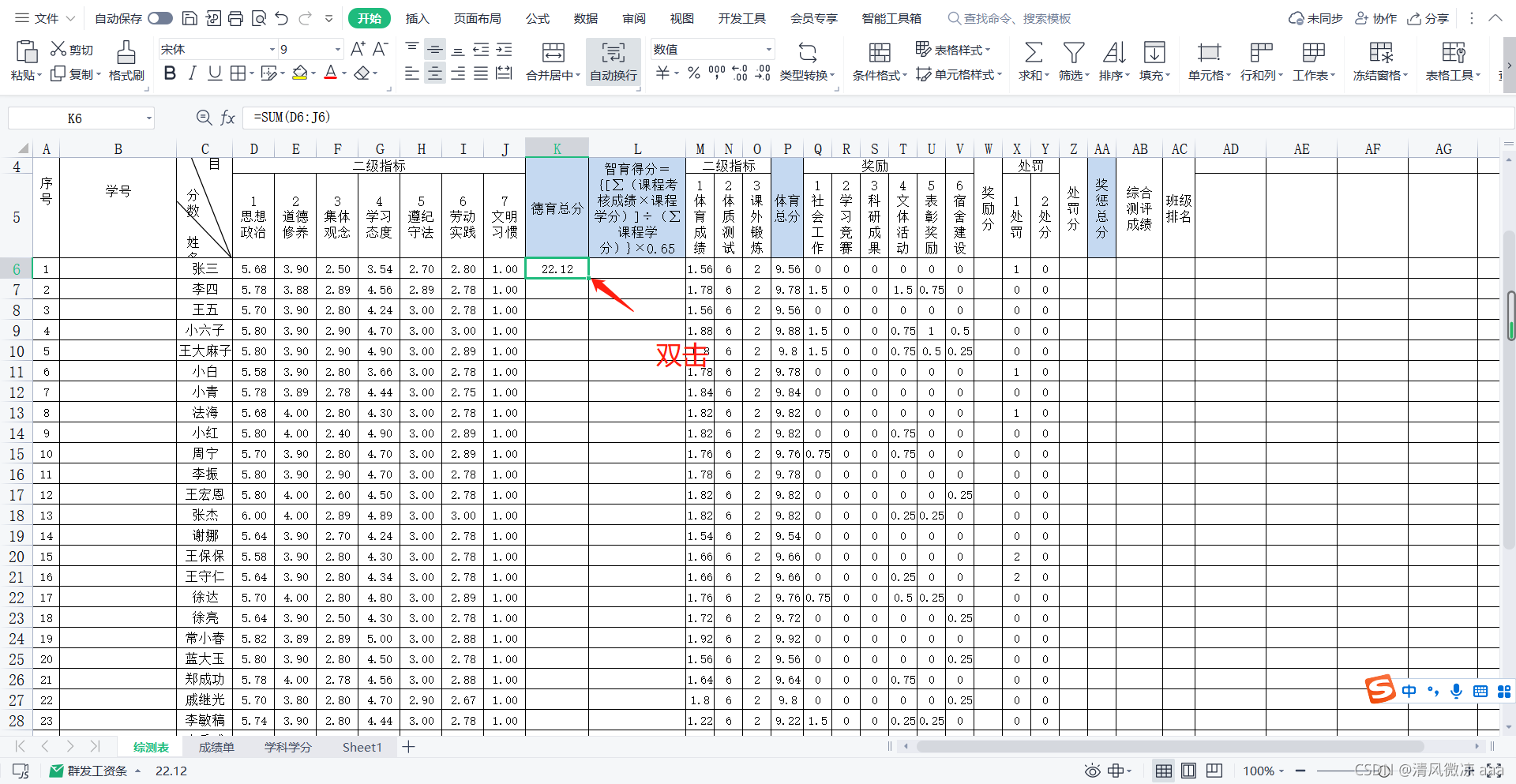The height and width of the screenshot is (784, 1516).
Task: Open the zoom level 100% dropdown
Action: pos(1264,771)
